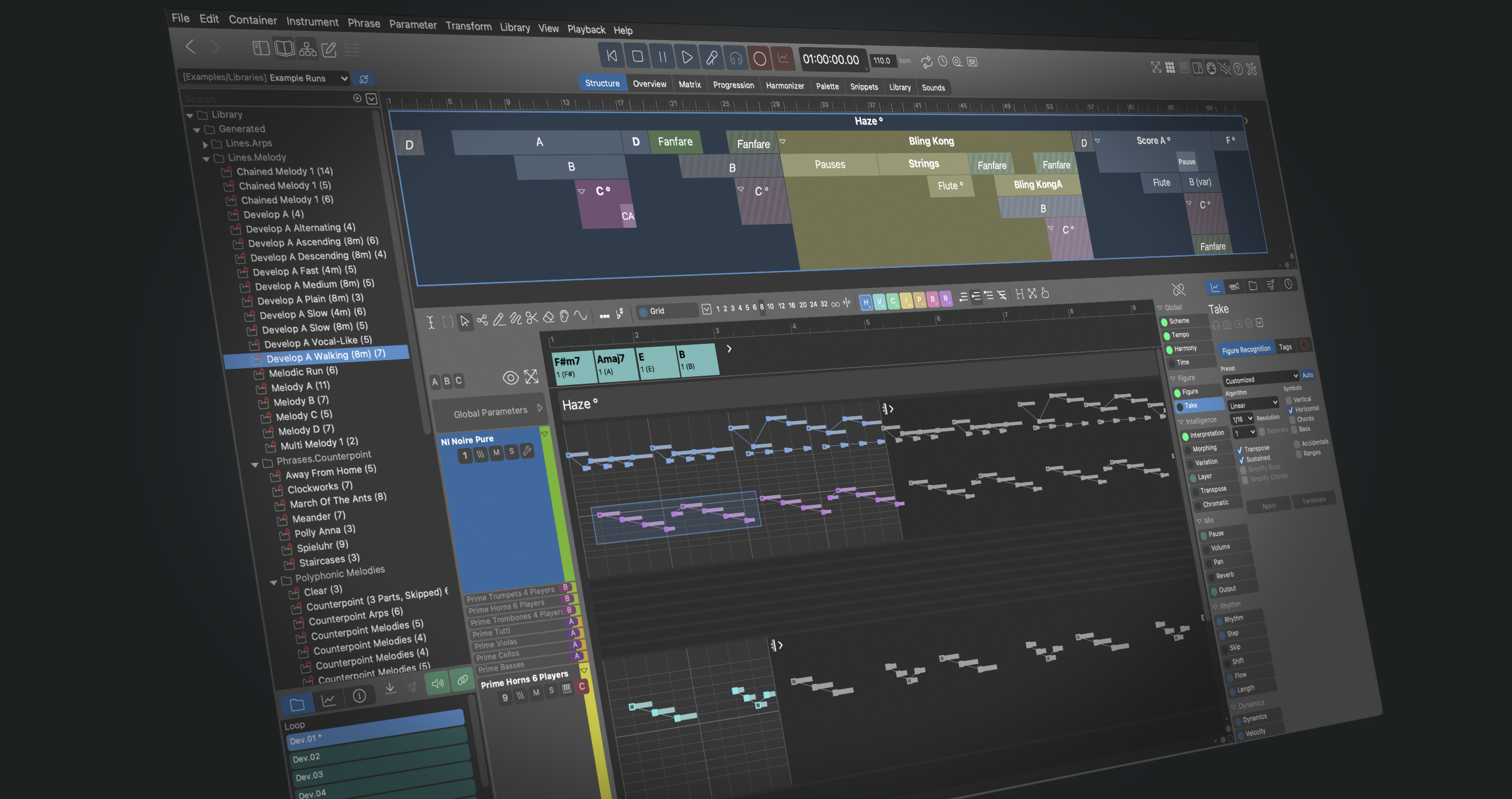The height and width of the screenshot is (799, 1512).
Task: Select the pink B symbol color swatch
Action: [932, 299]
